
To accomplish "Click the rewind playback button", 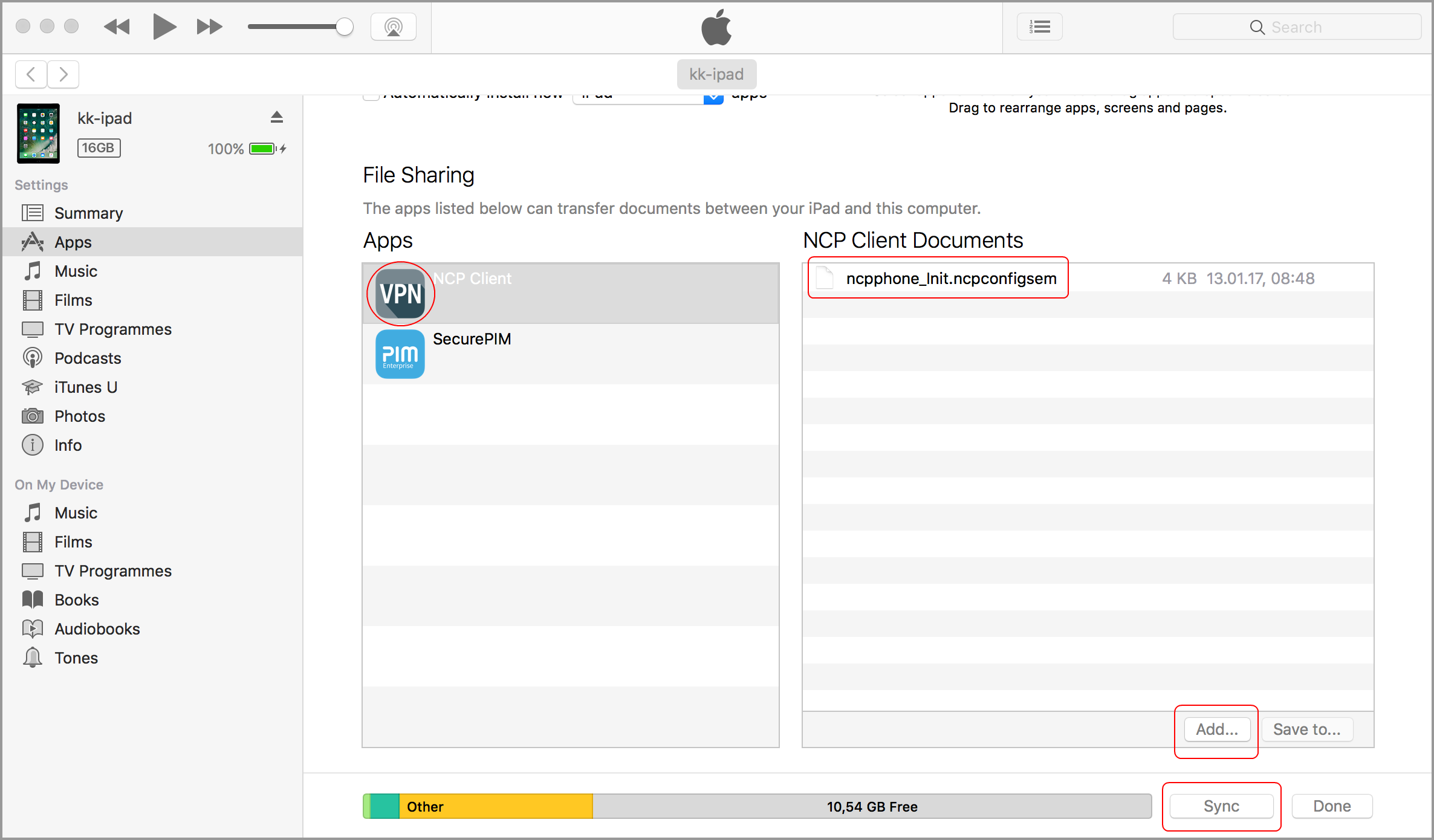I will coord(117,27).
